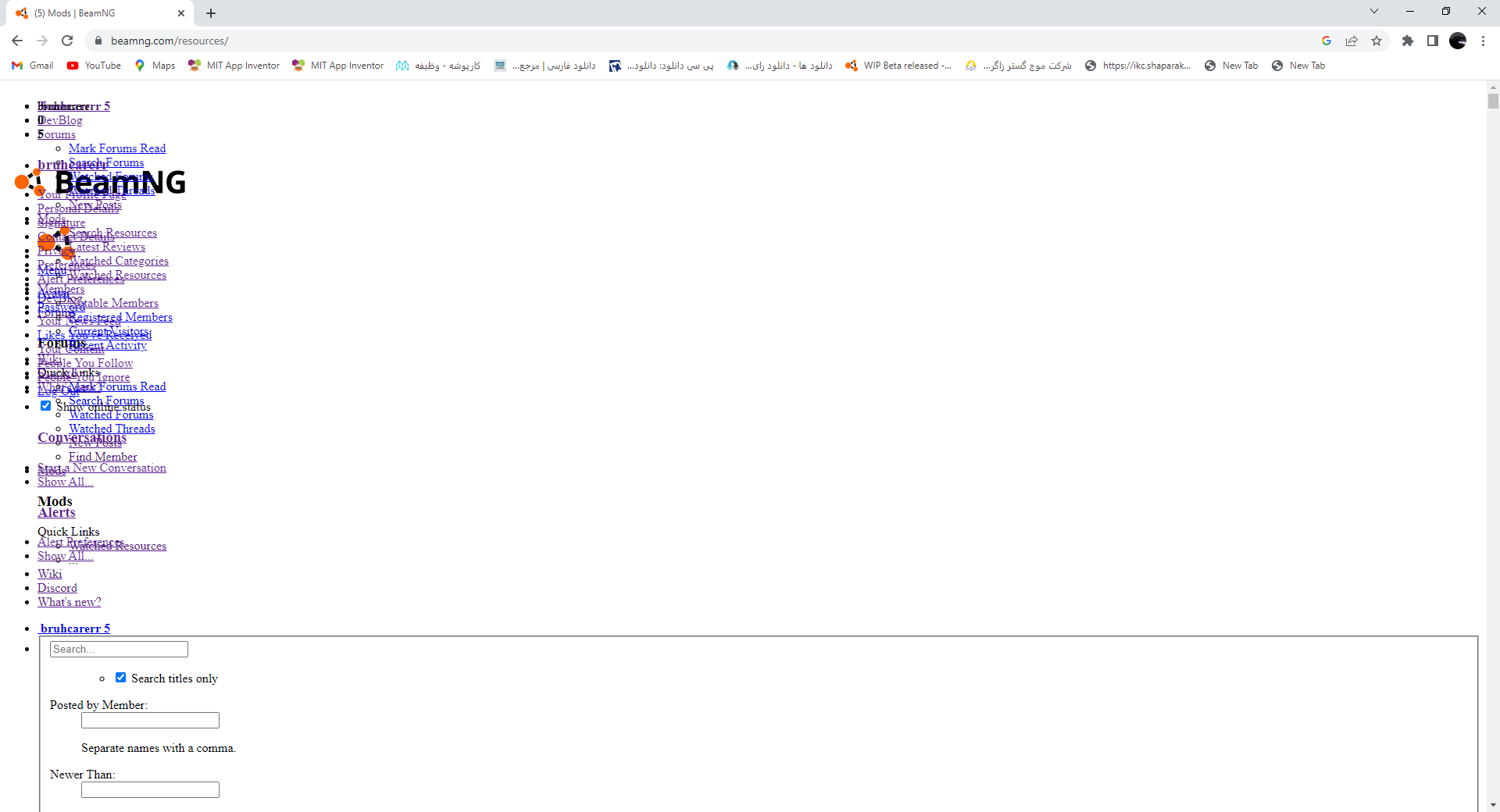Open the Wiki link near Discord
The height and width of the screenshot is (812, 1500).
(49, 574)
